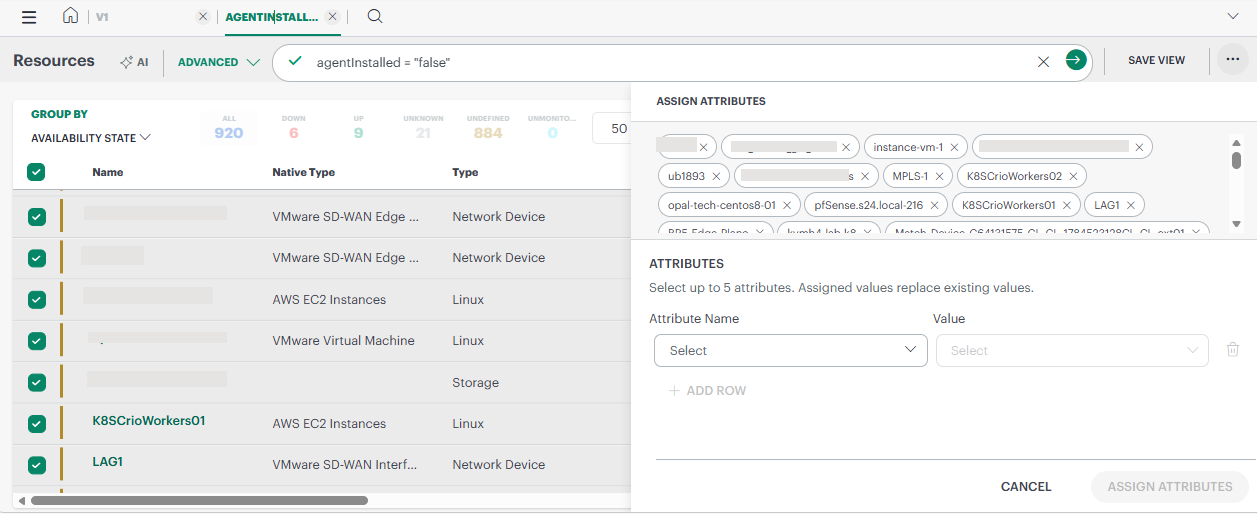Viewport: 1257px width, 515px height.
Task: Click the instance-vm-1 chip label
Action: [908, 148]
